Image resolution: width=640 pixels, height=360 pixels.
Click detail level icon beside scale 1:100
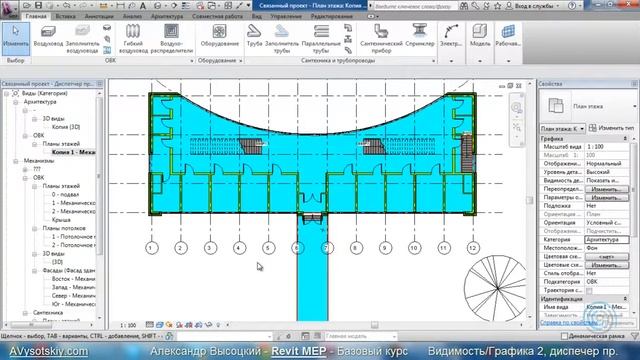coord(150,325)
